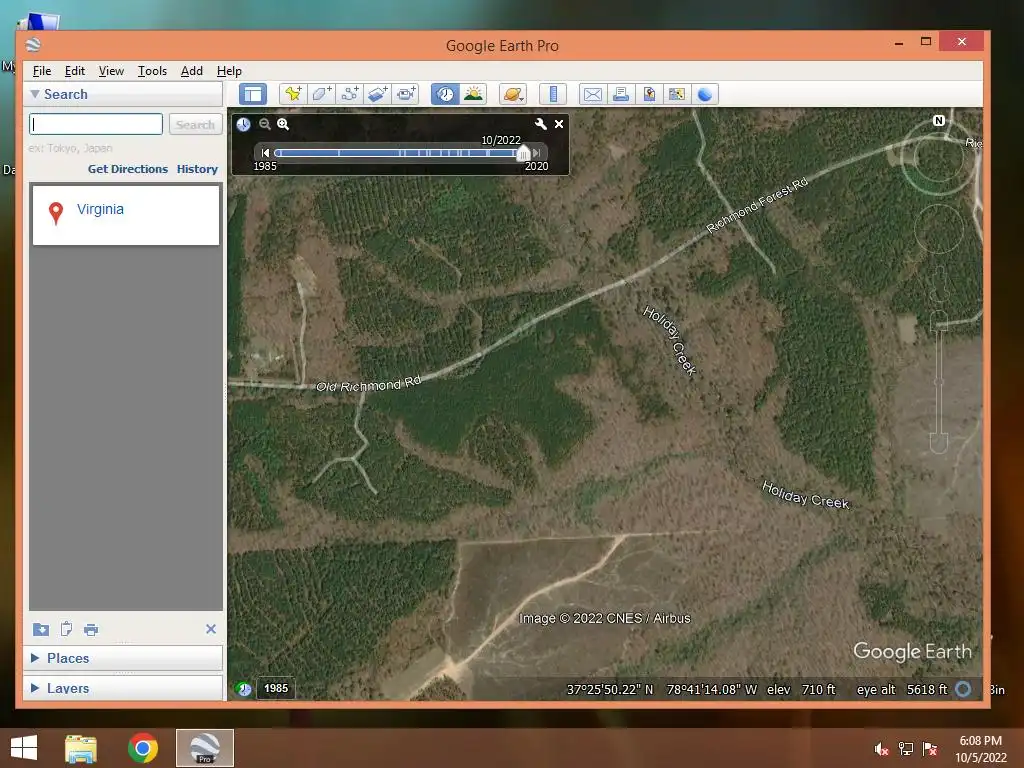This screenshot has height=768, width=1024.
Task: Open search History link
Action: click(x=197, y=168)
